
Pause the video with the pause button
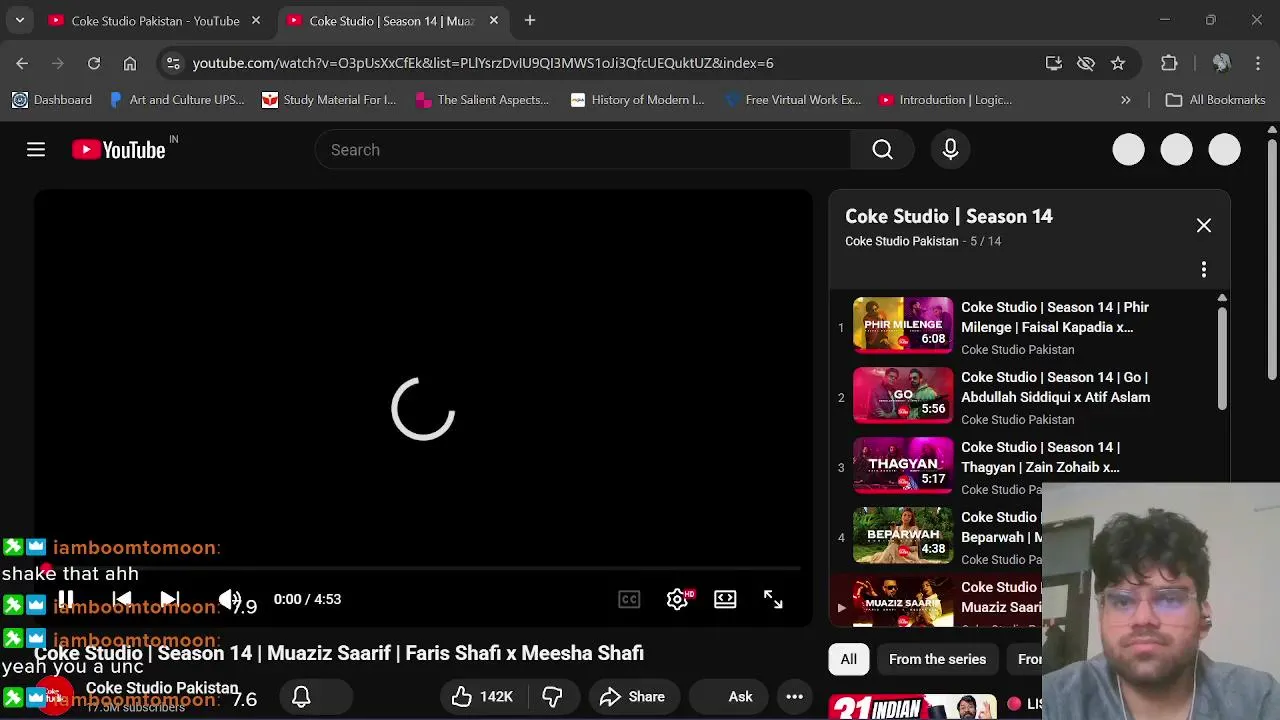(66, 599)
